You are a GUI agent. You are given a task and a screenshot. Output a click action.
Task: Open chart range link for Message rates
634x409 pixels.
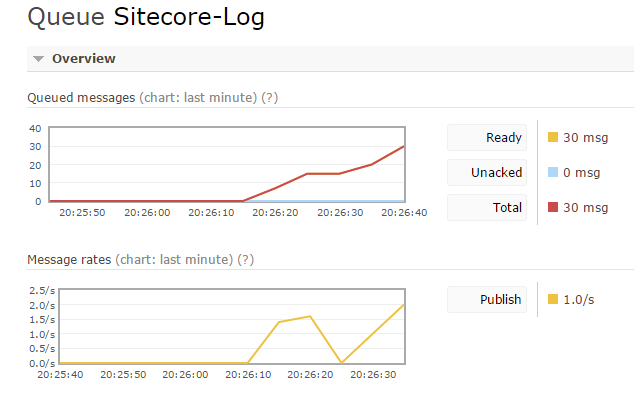tap(175, 259)
